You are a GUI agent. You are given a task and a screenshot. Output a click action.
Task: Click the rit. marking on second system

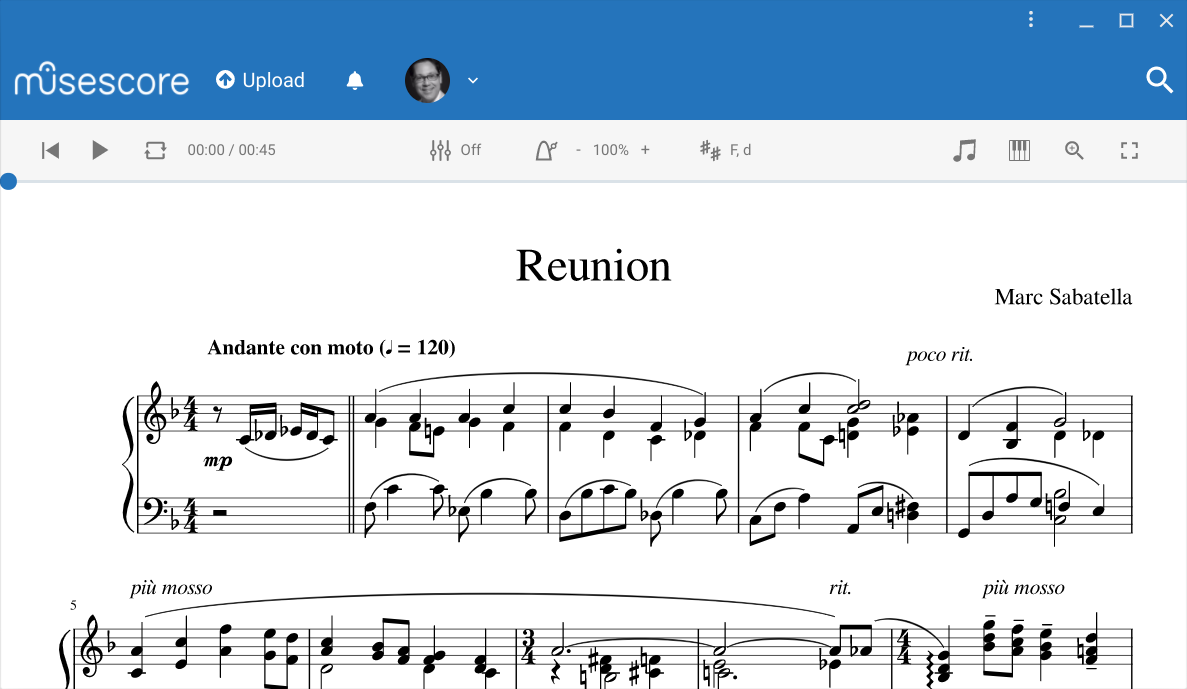click(x=840, y=588)
